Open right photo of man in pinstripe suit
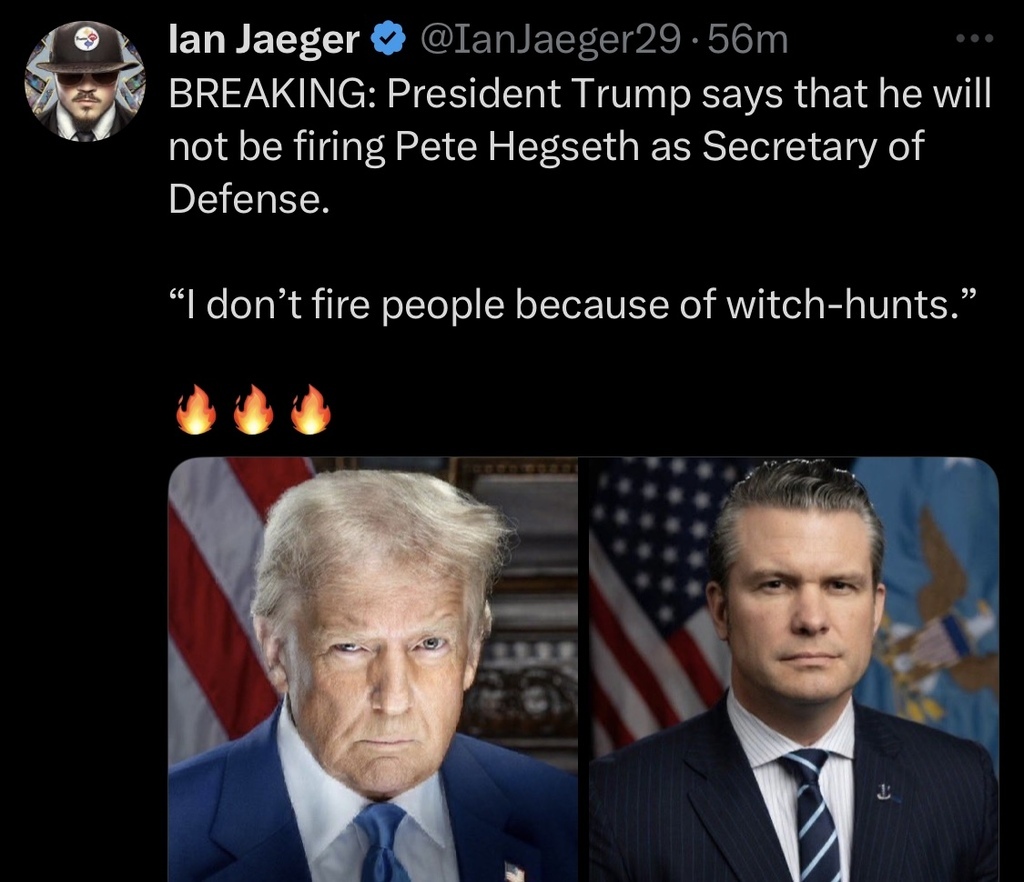The image size is (1024, 882). (793, 669)
